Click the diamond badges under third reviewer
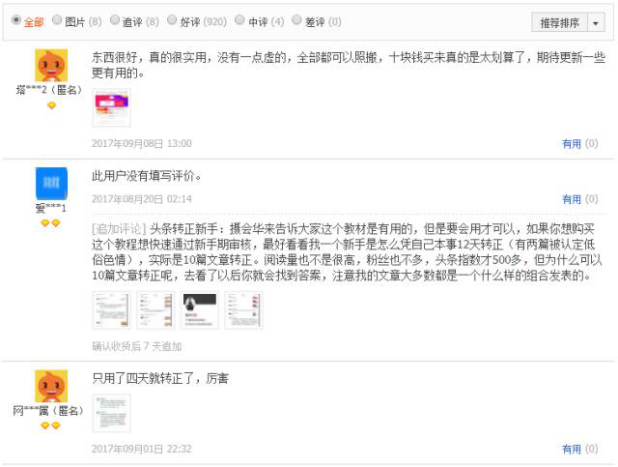618x467 pixels. (50, 426)
